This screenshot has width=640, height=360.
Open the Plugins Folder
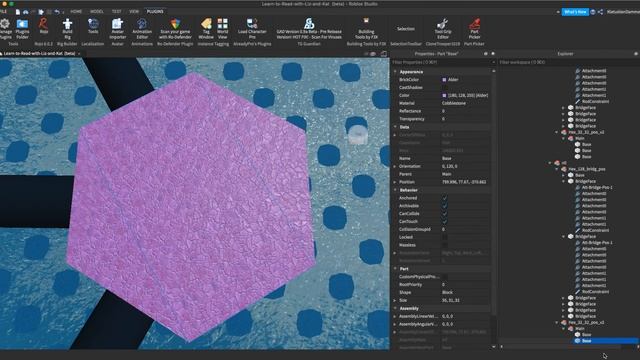click(x=22, y=29)
